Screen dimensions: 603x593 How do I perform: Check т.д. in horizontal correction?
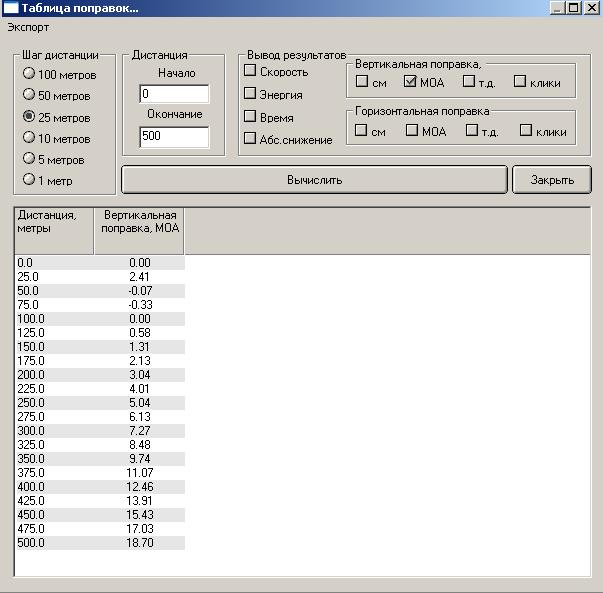(471, 130)
